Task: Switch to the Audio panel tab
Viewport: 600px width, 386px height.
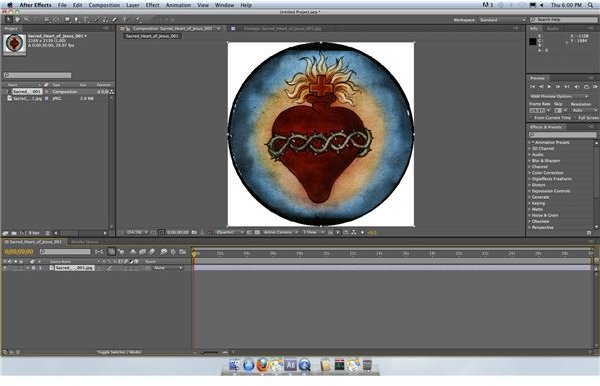Action: pos(552,29)
